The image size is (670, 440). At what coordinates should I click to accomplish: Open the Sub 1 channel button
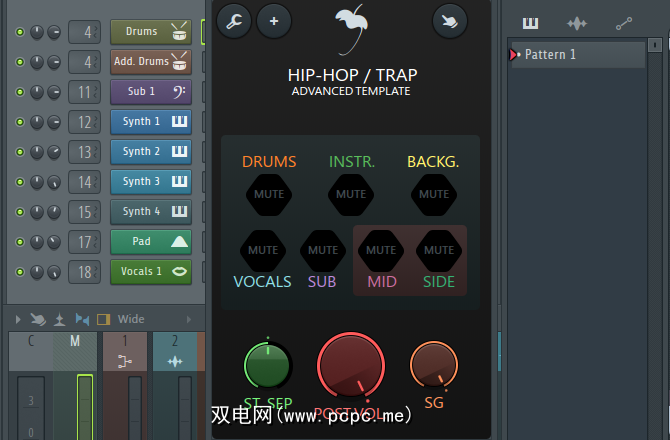point(150,92)
